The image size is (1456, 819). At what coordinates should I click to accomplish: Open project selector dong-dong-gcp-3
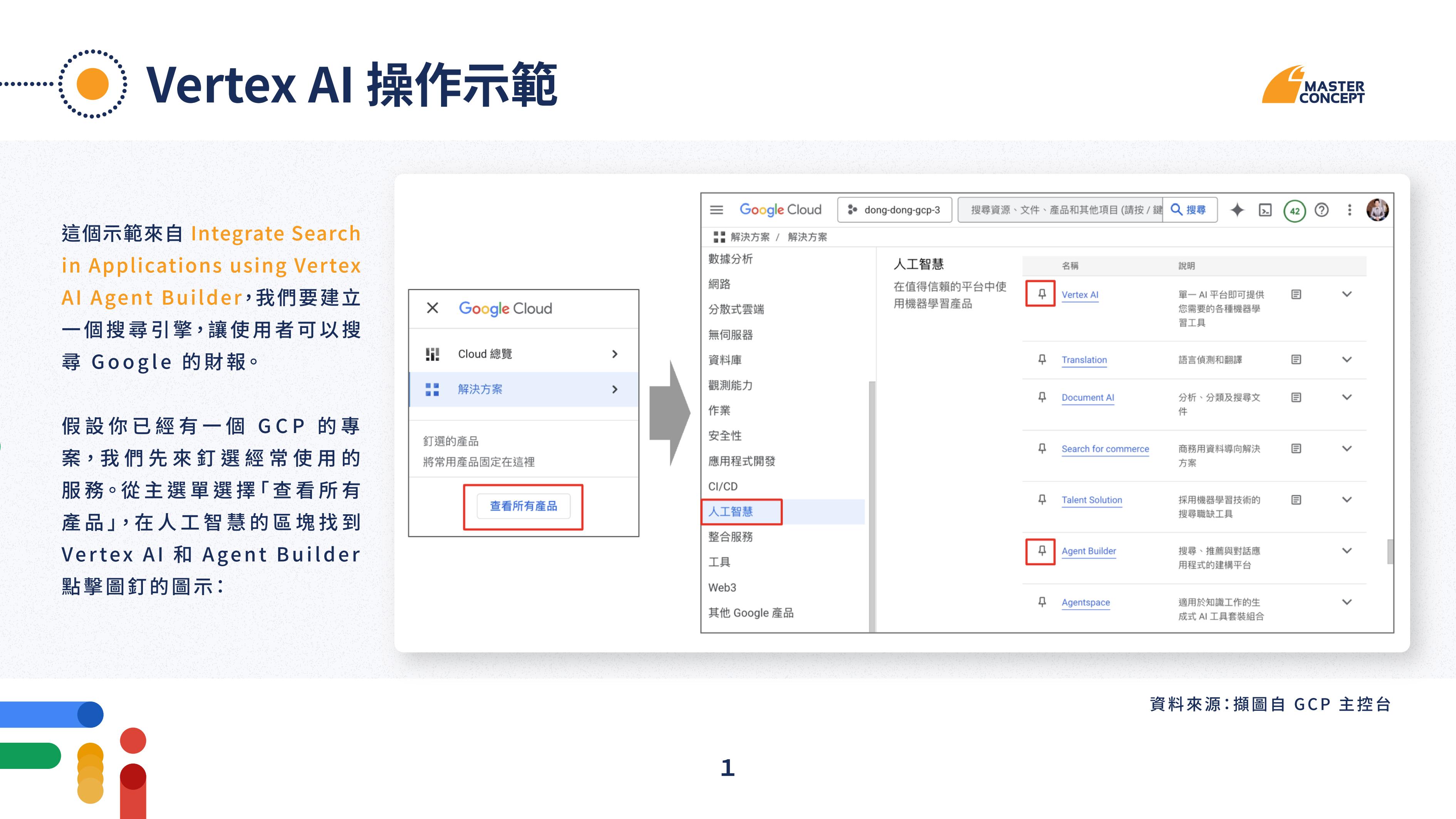click(894, 210)
